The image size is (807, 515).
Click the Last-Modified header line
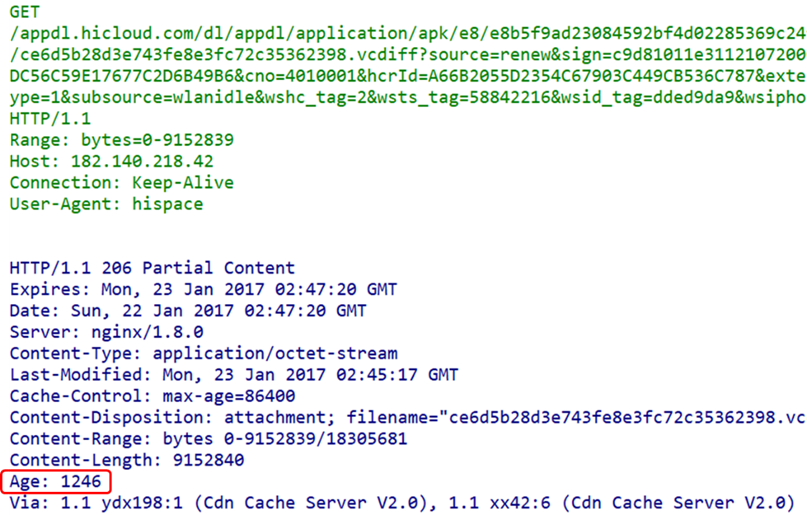233,375
